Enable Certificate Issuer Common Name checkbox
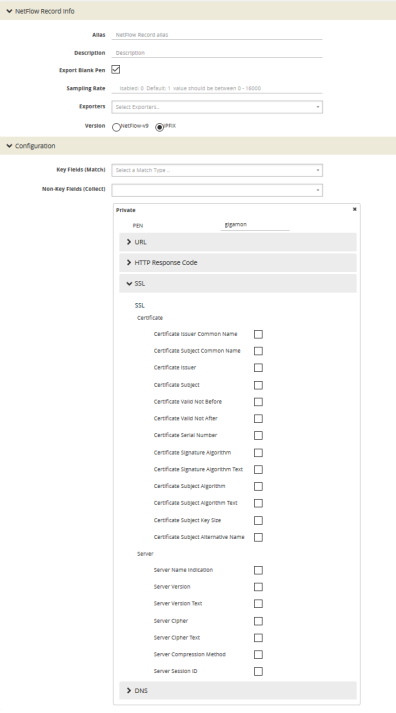This screenshot has height=713, width=396. pyautogui.click(x=258, y=334)
